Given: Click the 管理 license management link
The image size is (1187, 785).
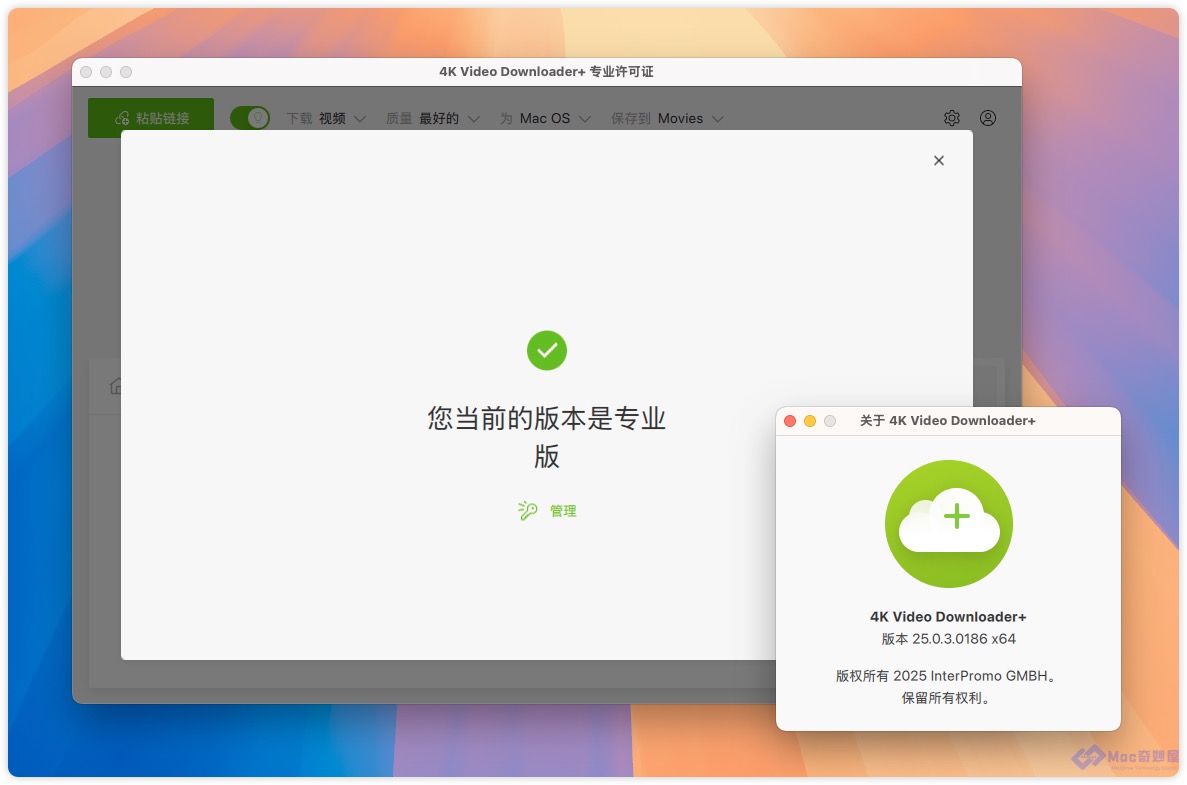Looking at the screenshot, I should (x=547, y=511).
